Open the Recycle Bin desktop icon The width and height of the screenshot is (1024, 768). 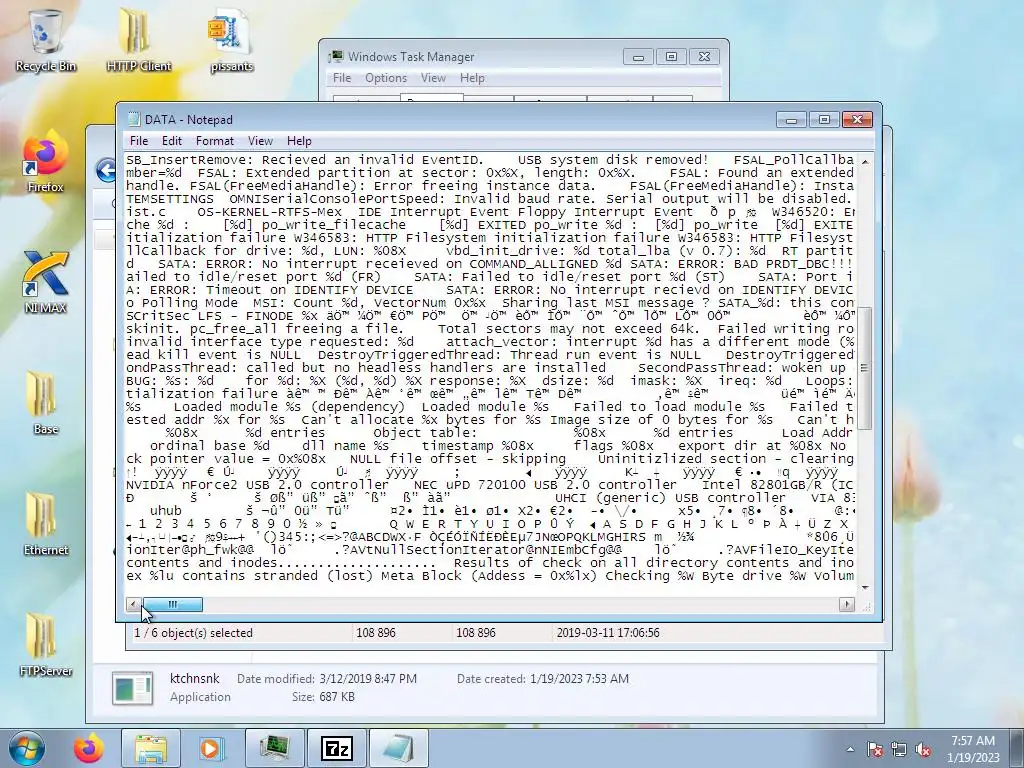tap(46, 41)
